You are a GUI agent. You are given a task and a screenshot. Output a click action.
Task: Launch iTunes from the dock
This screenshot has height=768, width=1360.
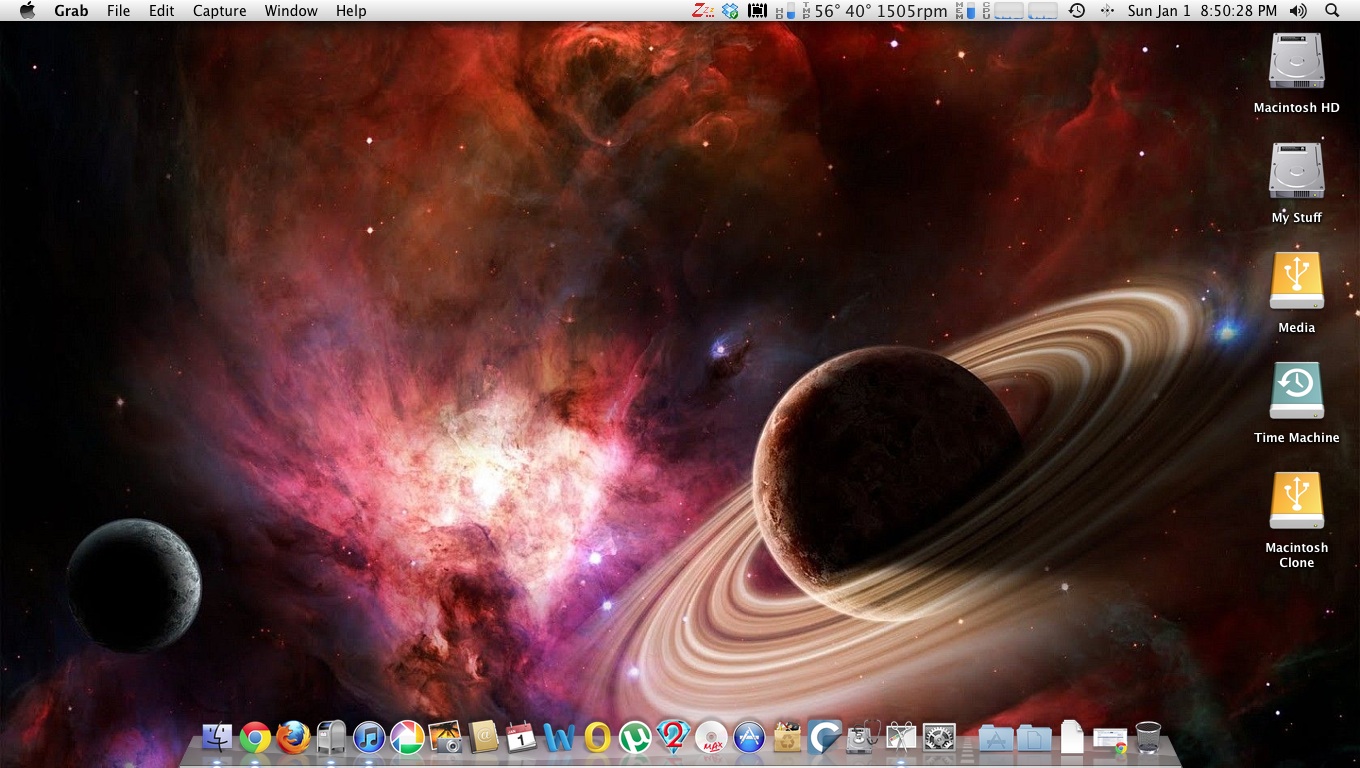[x=369, y=738]
